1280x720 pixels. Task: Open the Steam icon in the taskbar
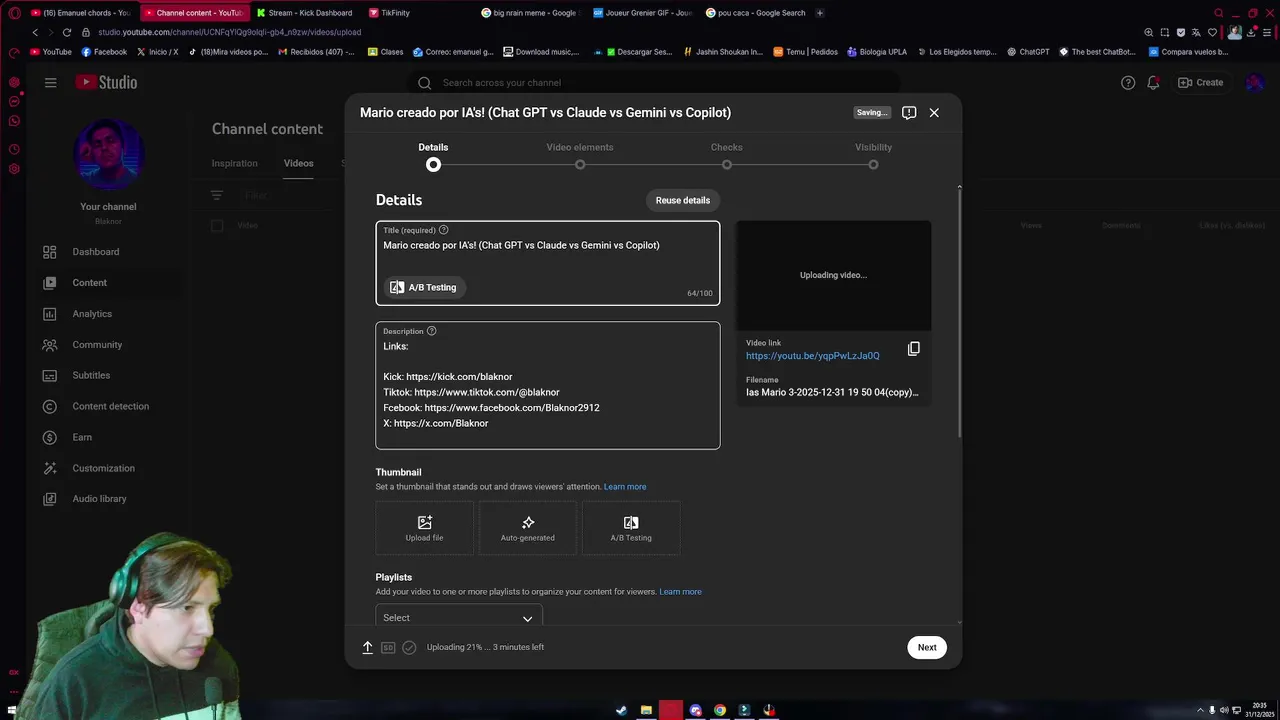point(621,710)
